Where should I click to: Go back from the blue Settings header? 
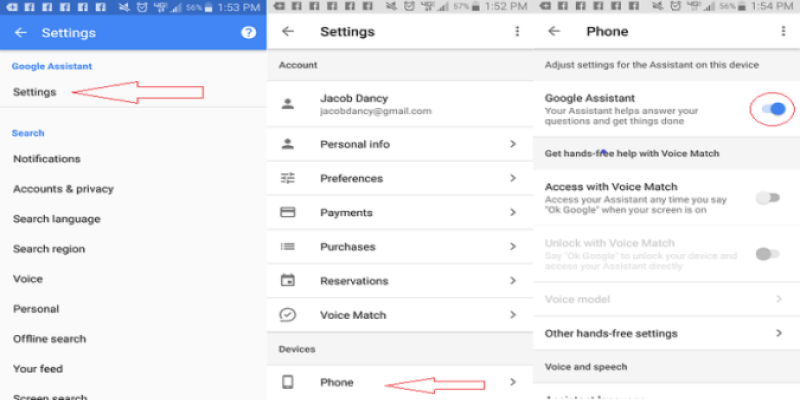(x=20, y=33)
